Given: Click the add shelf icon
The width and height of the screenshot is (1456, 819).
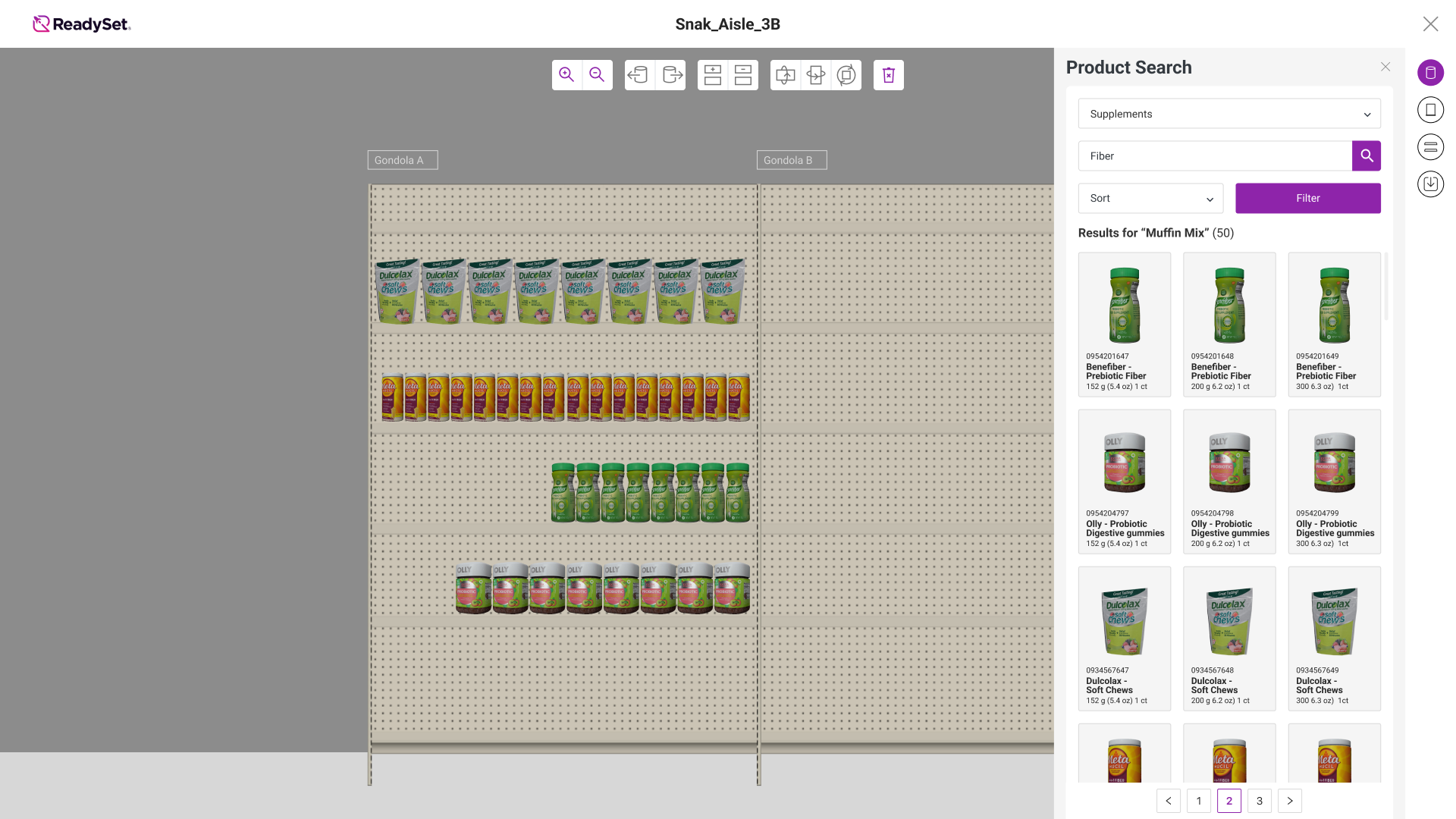Looking at the screenshot, I should tap(712, 74).
